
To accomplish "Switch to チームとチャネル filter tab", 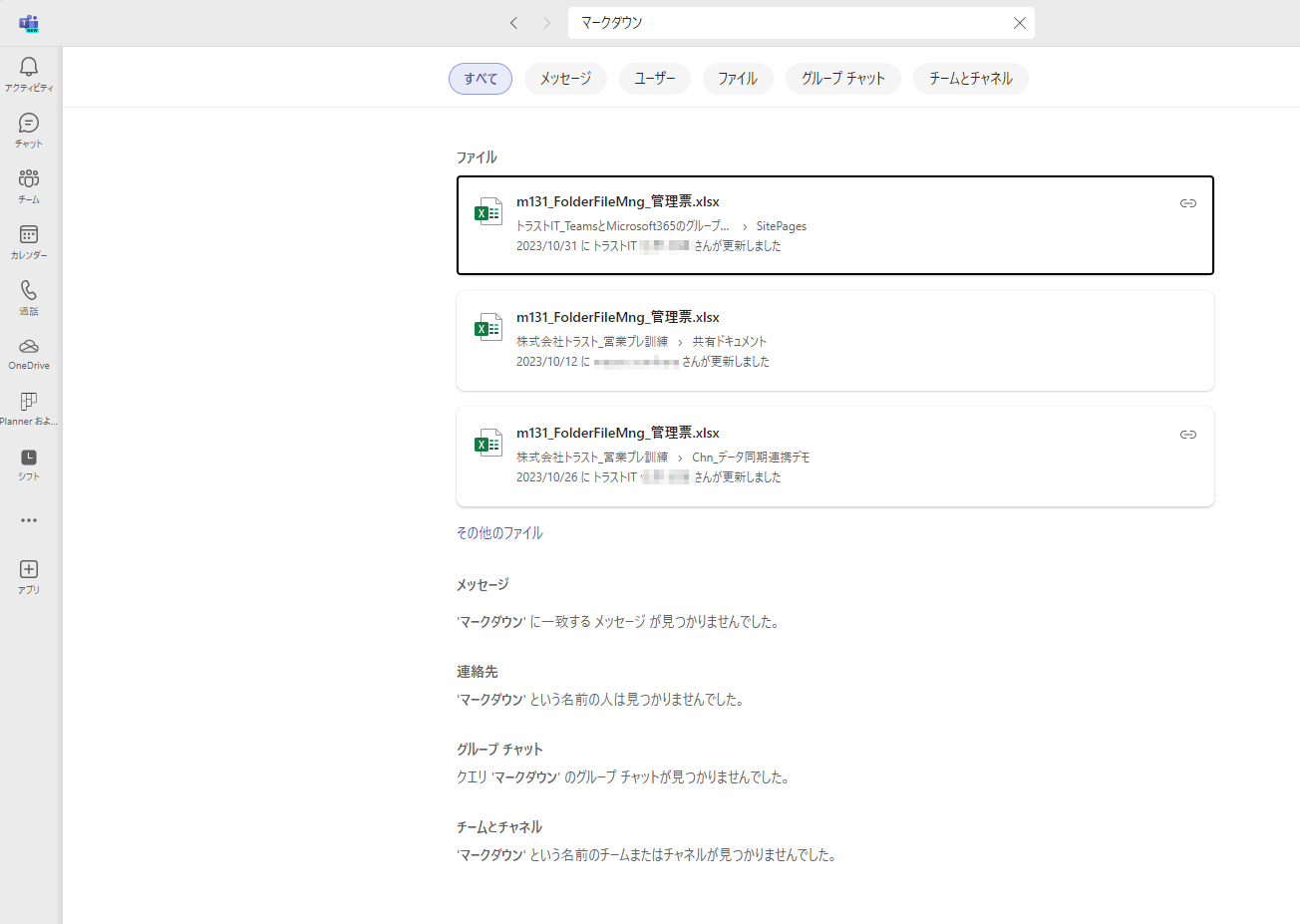I will coord(970,79).
